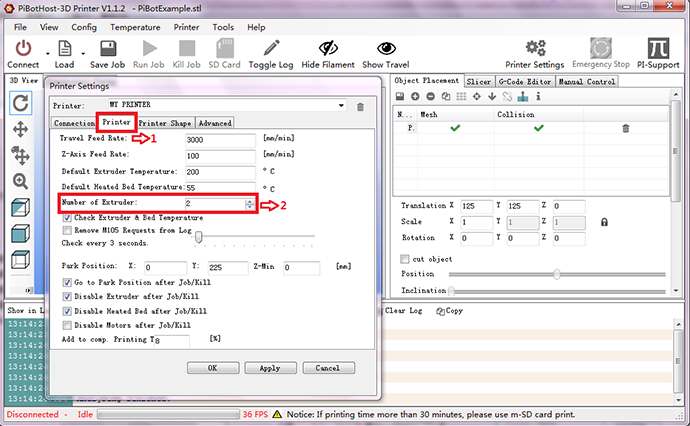Toggle Check Extruder & Bed Temperature checkbox
This screenshot has height=426, width=690.
click(x=67, y=218)
